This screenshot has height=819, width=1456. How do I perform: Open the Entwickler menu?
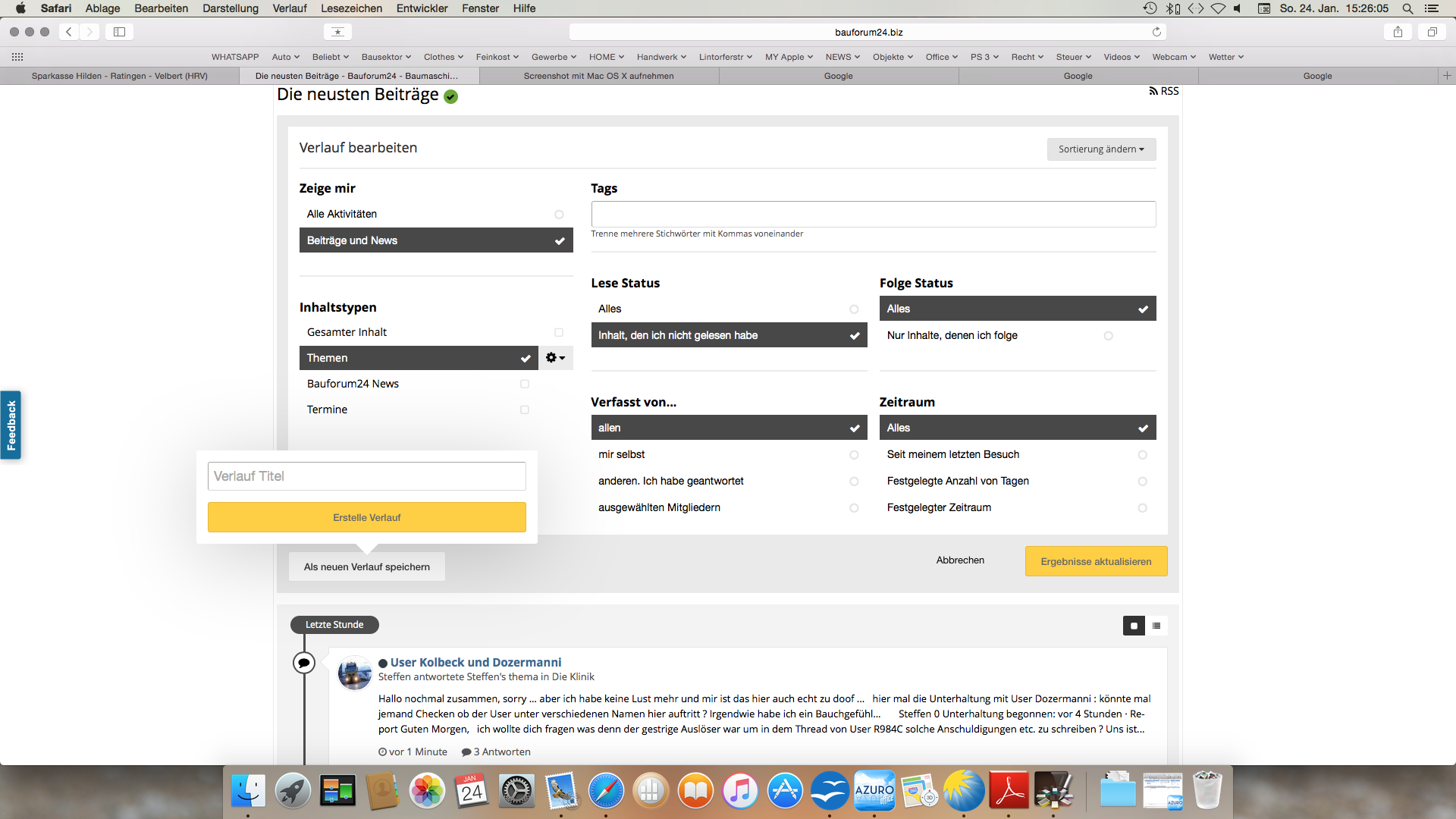422,8
